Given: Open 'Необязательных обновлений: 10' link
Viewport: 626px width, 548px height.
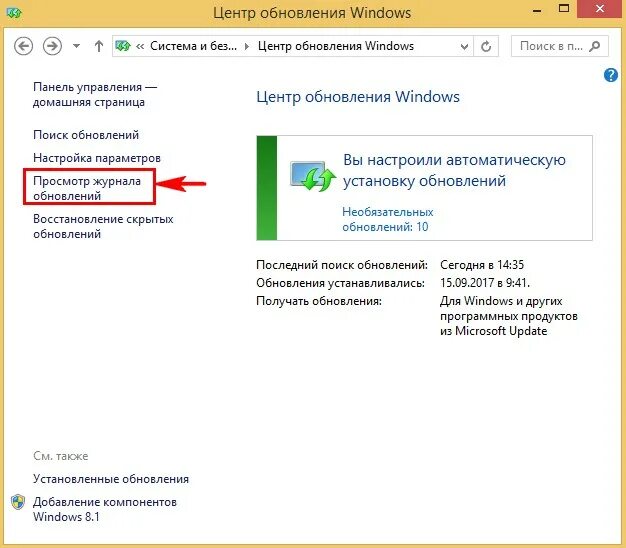Looking at the screenshot, I should pyautogui.click(x=388, y=219).
